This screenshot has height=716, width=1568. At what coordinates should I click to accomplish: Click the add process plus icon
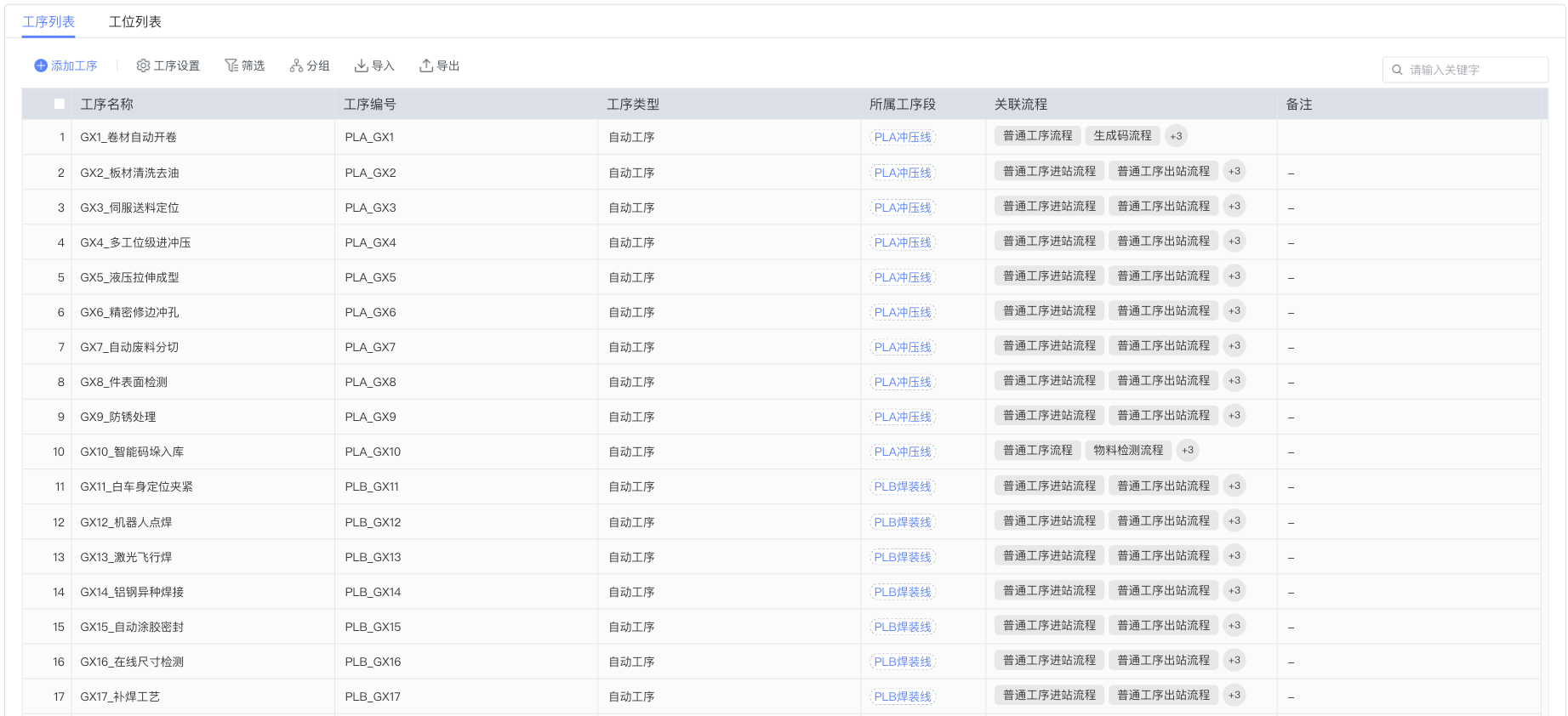[41, 65]
